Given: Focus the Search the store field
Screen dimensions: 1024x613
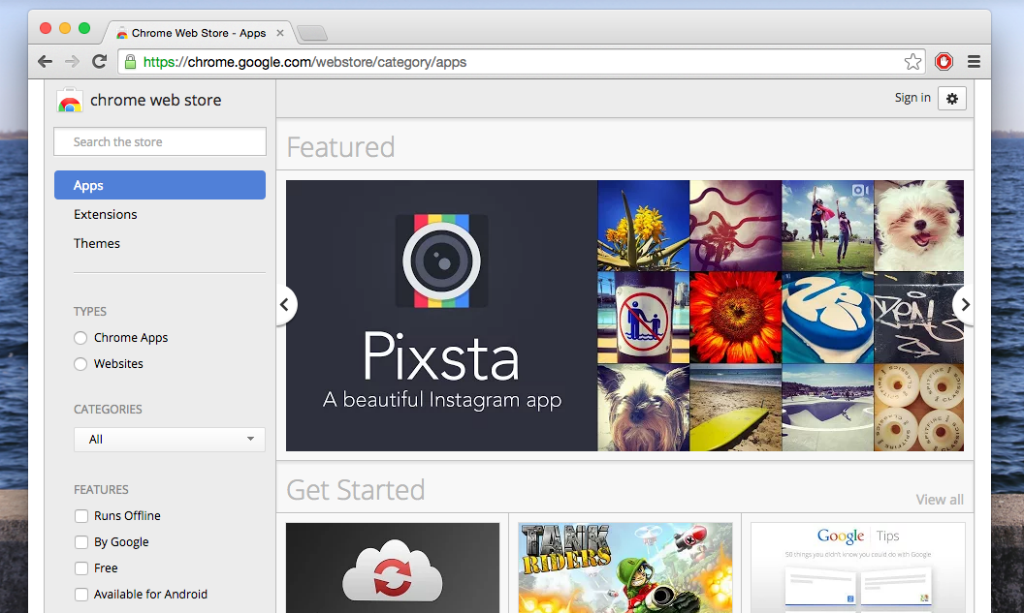Looking at the screenshot, I should [x=160, y=142].
